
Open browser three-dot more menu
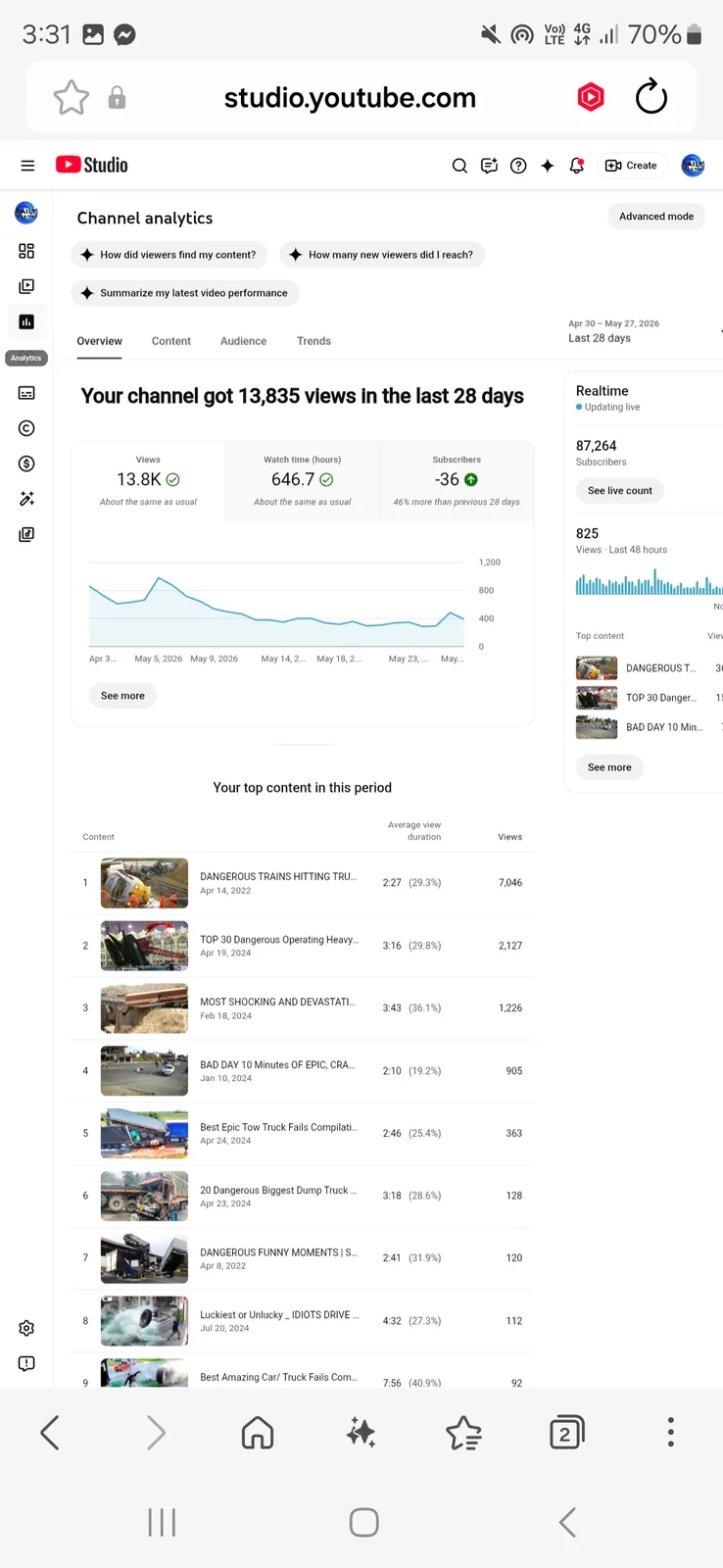click(x=671, y=1433)
